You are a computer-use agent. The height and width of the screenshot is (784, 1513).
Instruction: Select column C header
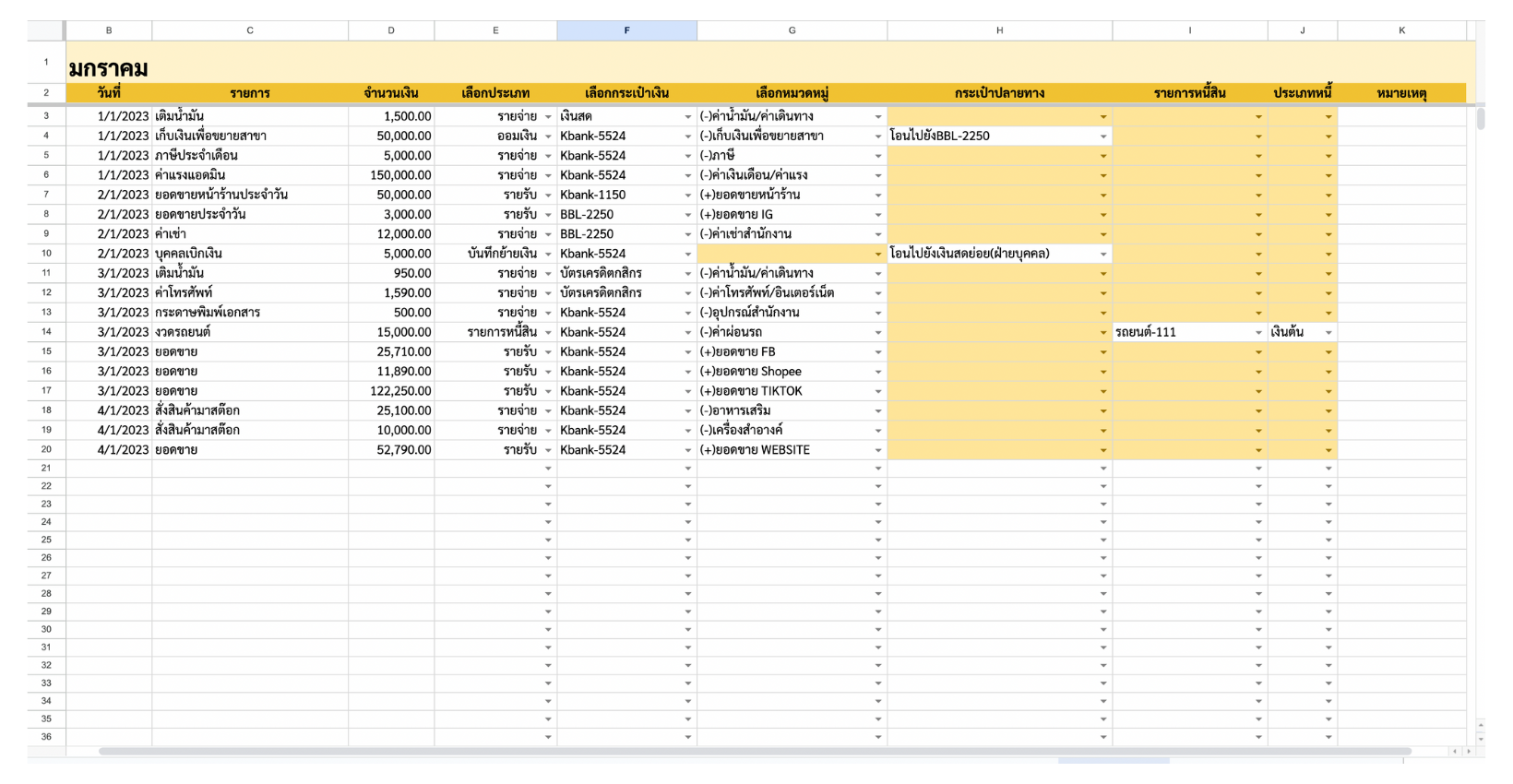coord(250,30)
